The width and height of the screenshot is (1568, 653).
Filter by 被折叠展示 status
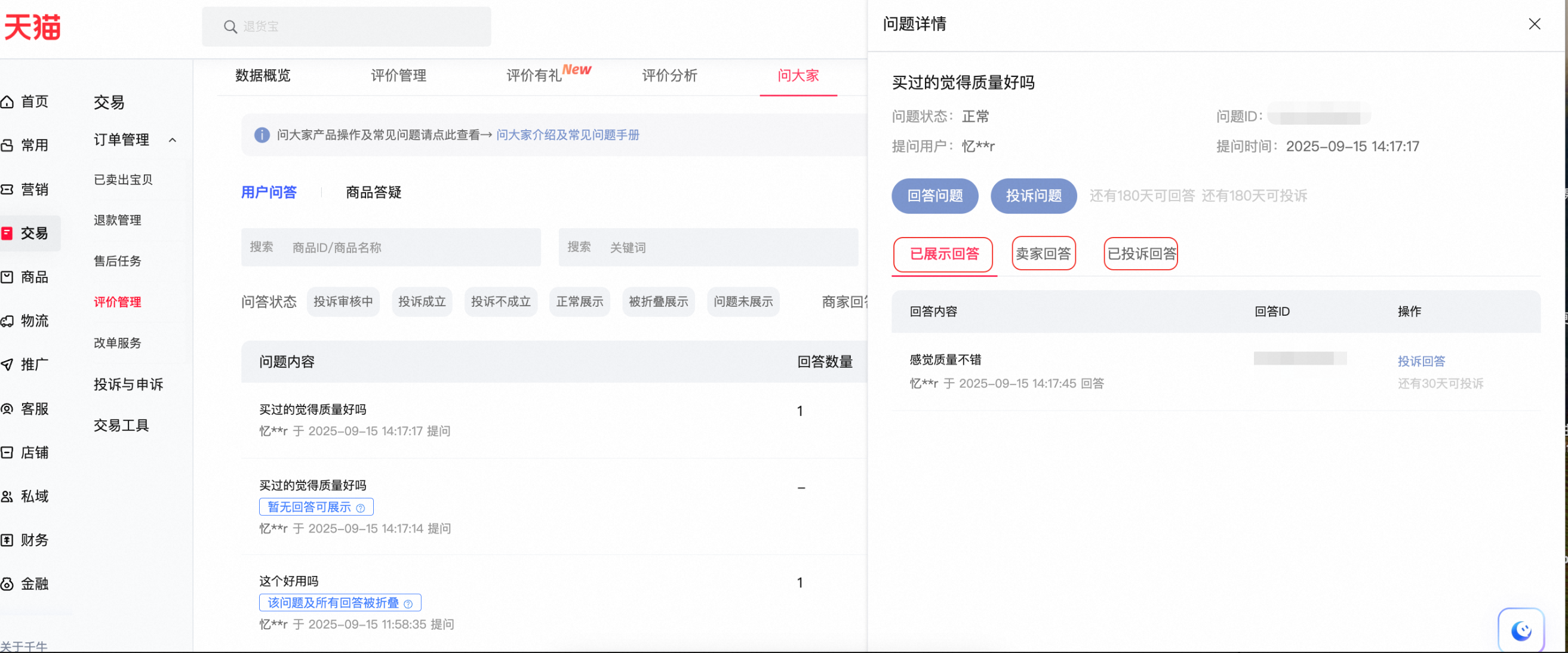click(x=659, y=302)
